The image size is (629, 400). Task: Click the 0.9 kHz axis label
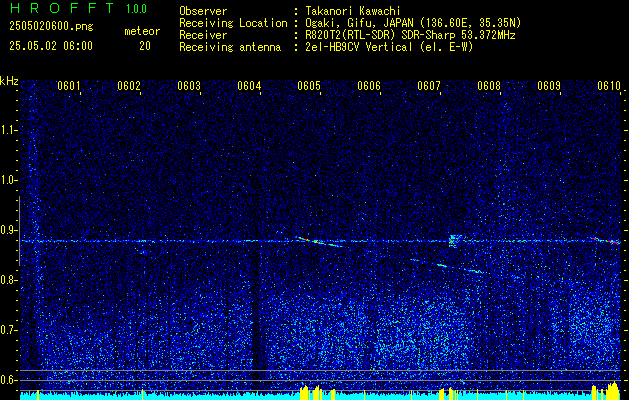[7, 230]
